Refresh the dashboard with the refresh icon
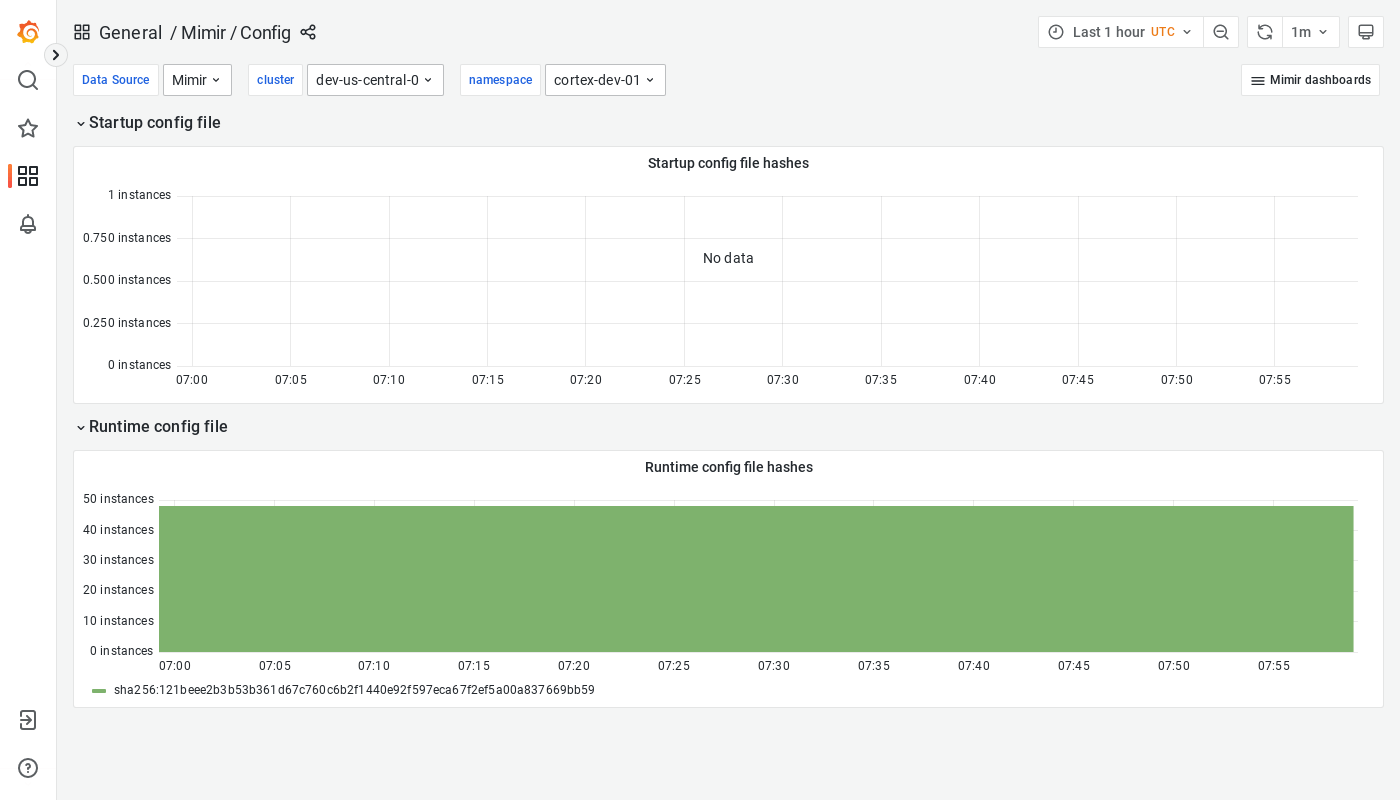This screenshot has height=800, width=1400. [x=1264, y=31]
